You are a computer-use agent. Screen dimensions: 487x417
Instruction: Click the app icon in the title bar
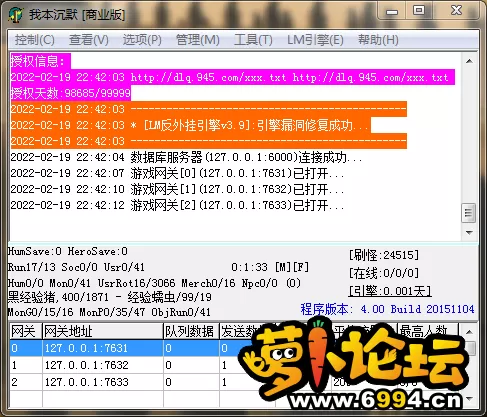[16, 15]
